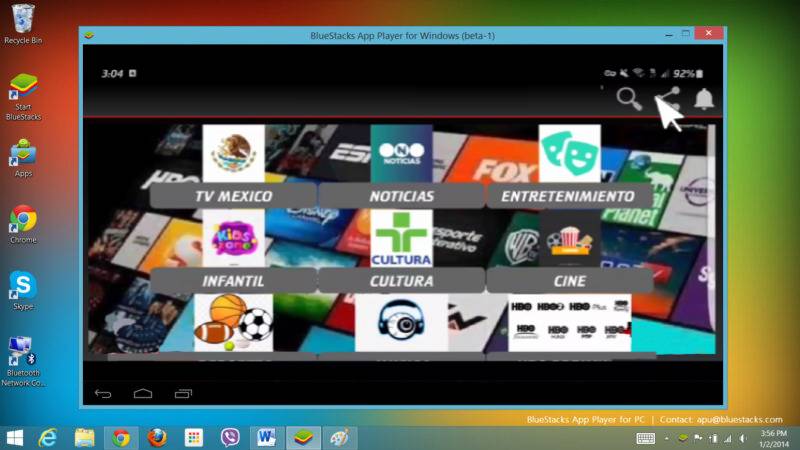800x450 pixels.
Task: Click the green Cultura logo thumbnail
Action: click(x=401, y=238)
